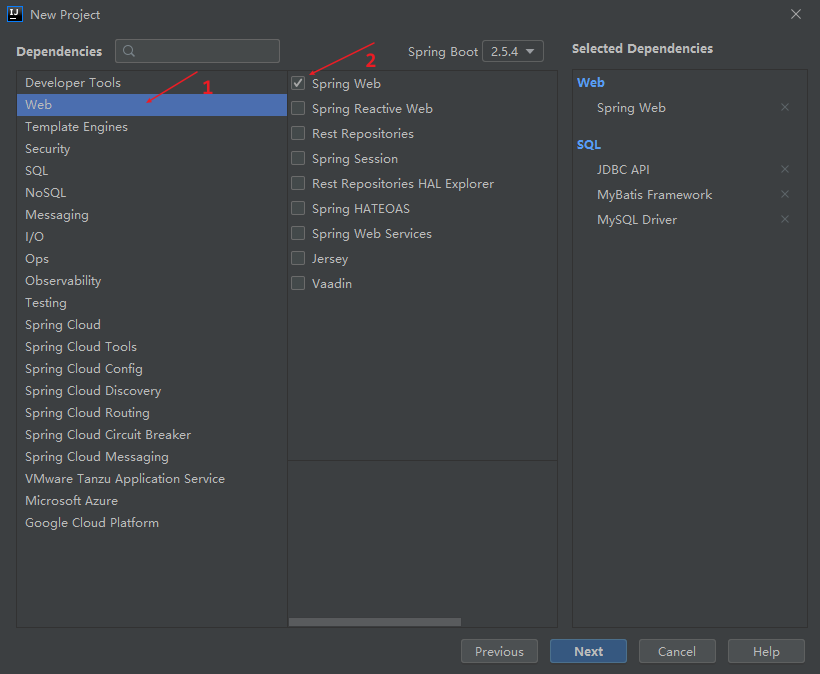Select the Web category

pos(152,105)
